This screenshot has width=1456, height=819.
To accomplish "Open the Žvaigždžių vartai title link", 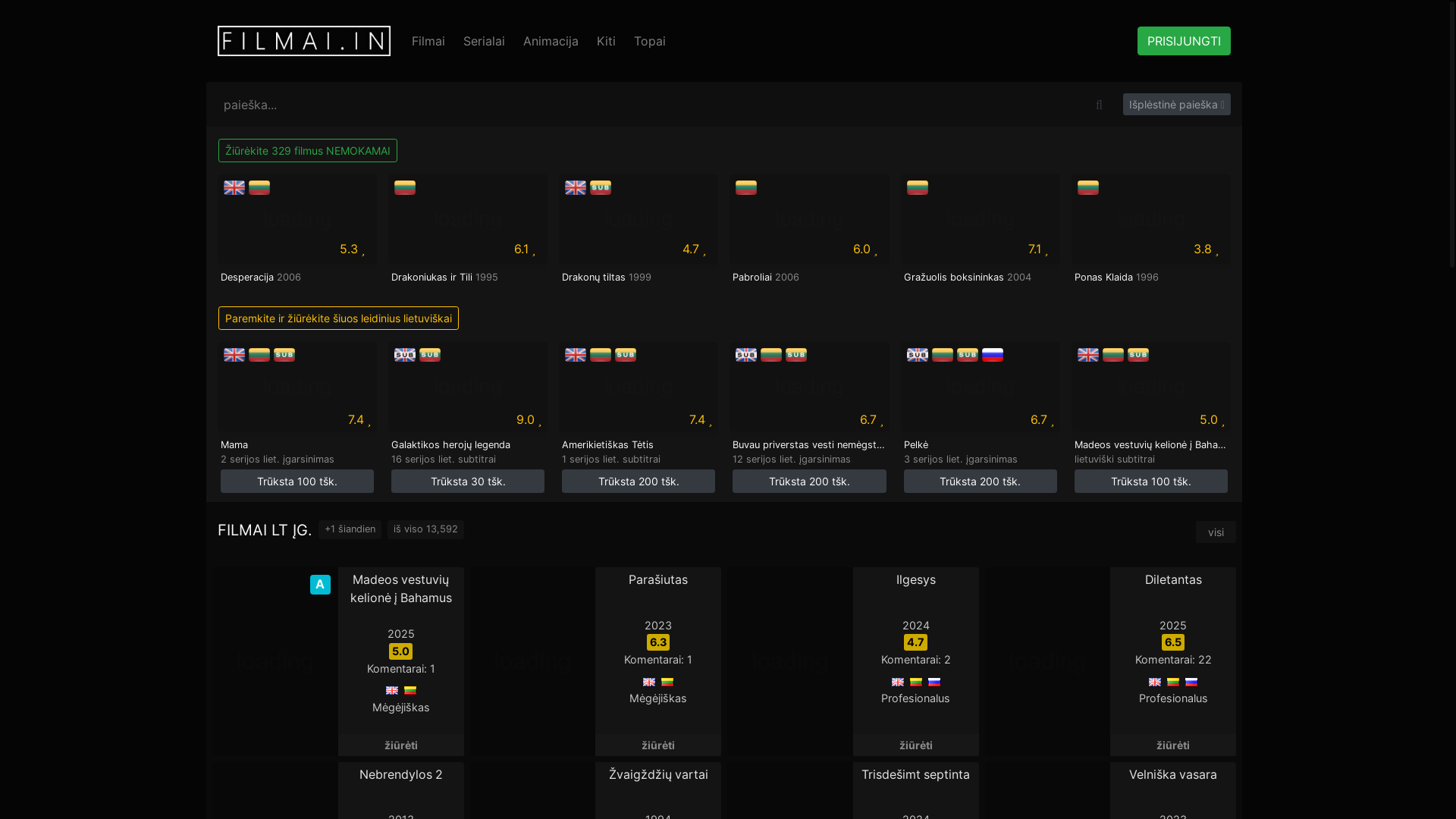I will pyautogui.click(x=658, y=775).
